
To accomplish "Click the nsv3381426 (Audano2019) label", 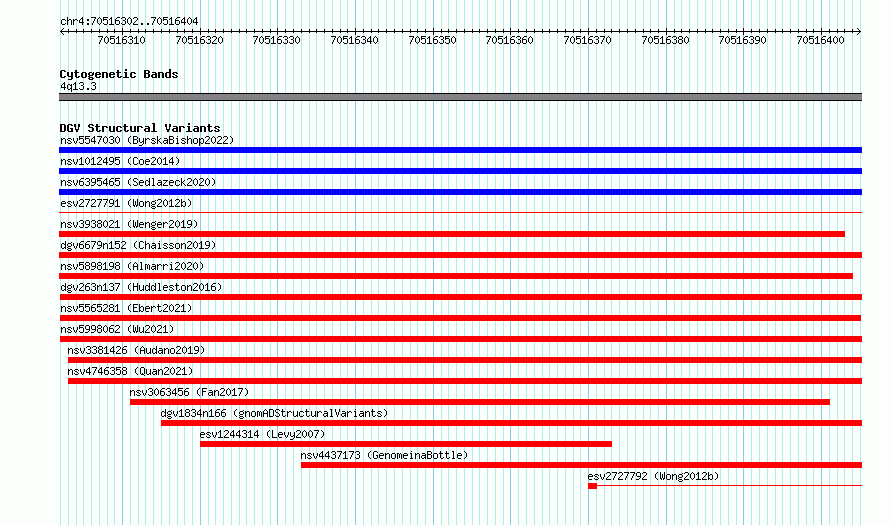I will (136, 350).
